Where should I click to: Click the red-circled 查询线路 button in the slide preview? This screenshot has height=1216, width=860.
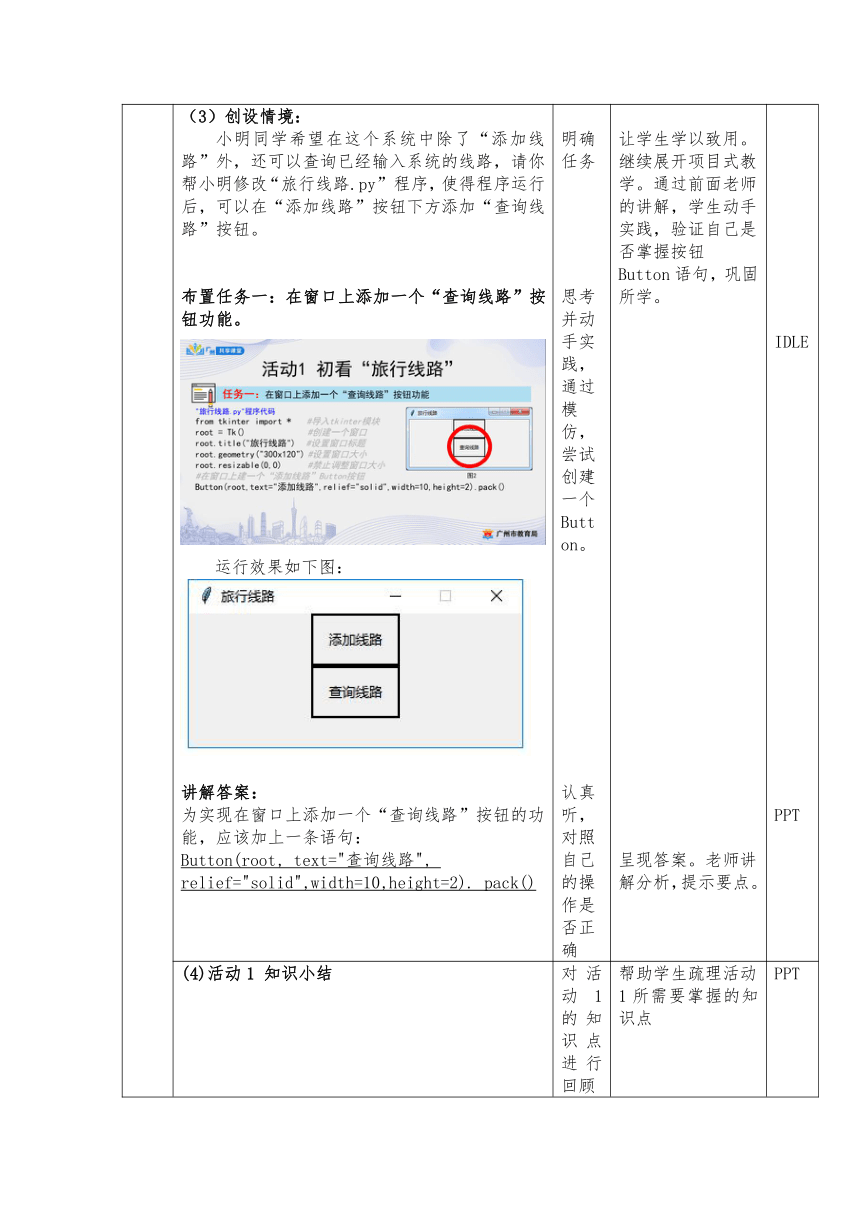click(468, 448)
